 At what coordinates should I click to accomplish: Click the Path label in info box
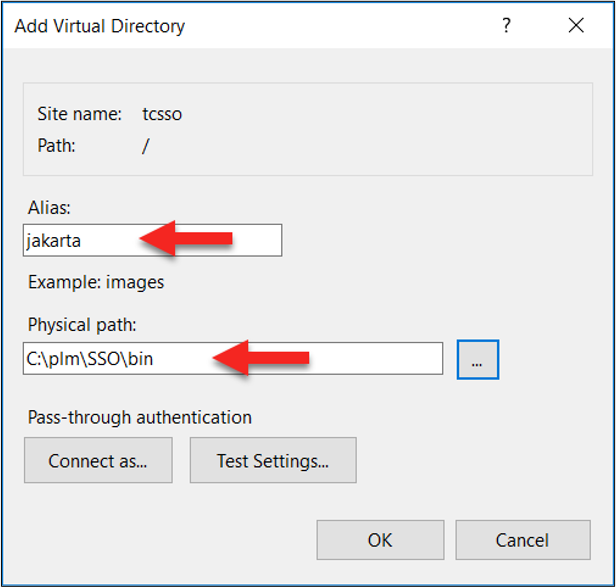click(57, 146)
